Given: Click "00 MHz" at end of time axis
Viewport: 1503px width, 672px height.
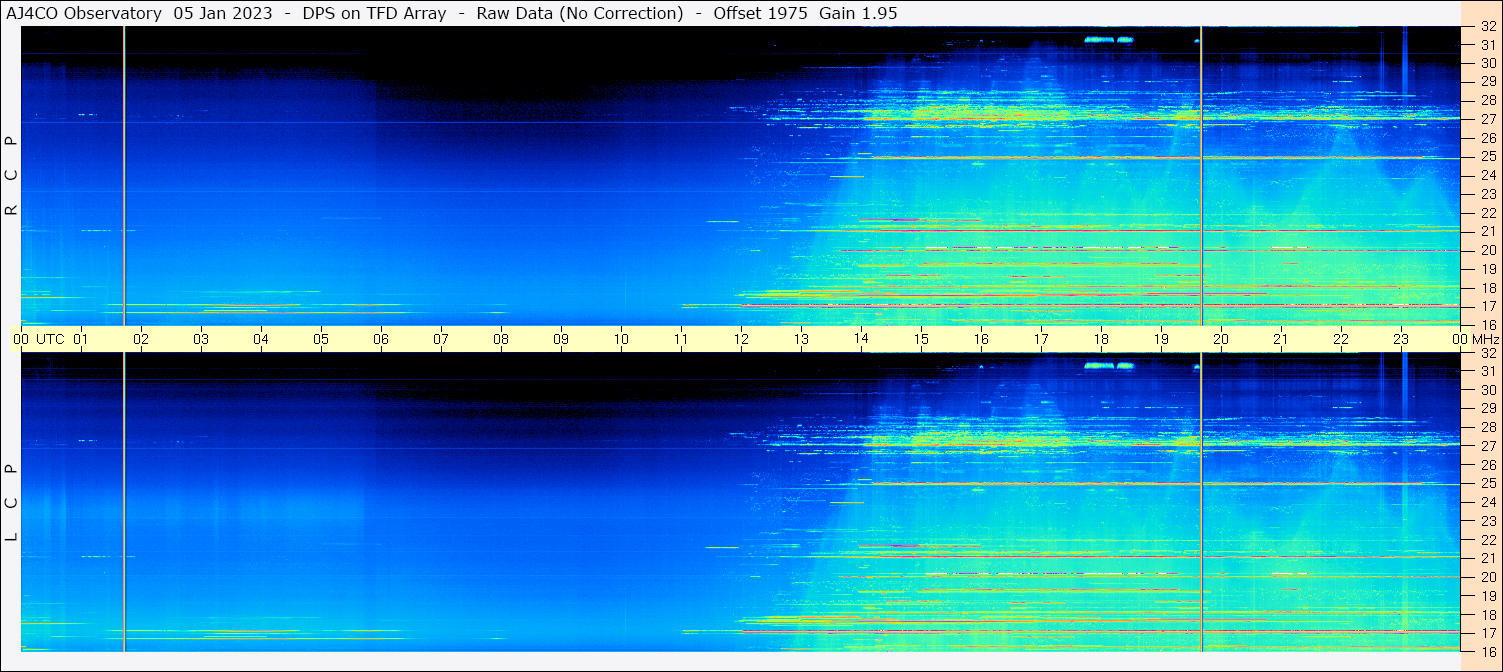Looking at the screenshot, I should click(1474, 339).
